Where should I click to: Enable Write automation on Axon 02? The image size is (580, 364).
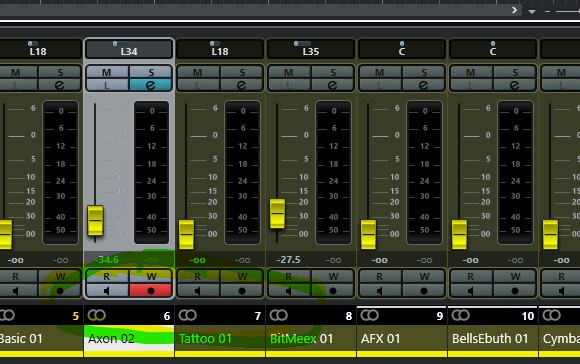(151, 276)
